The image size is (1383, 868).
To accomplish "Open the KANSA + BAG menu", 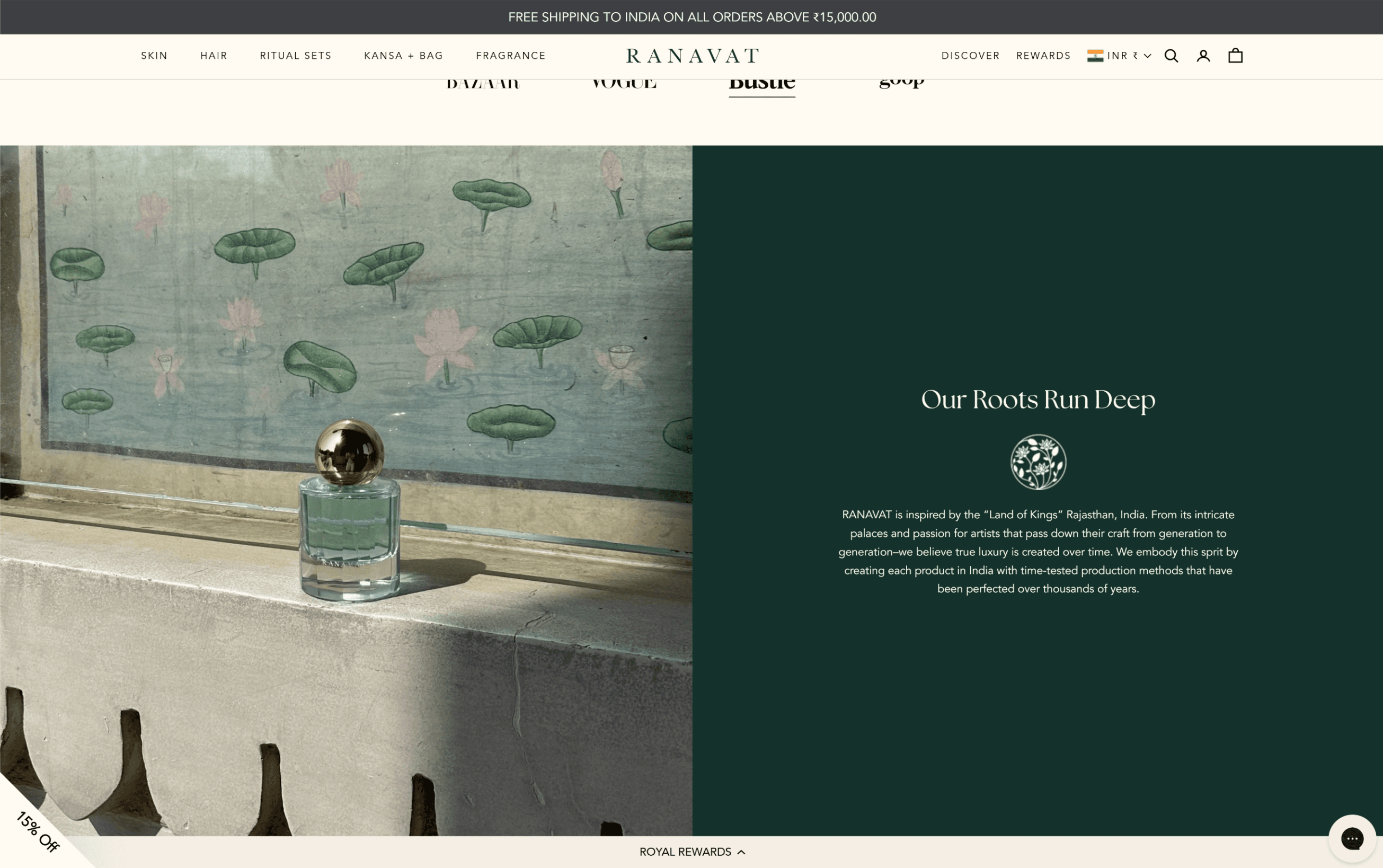I will (403, 56).
